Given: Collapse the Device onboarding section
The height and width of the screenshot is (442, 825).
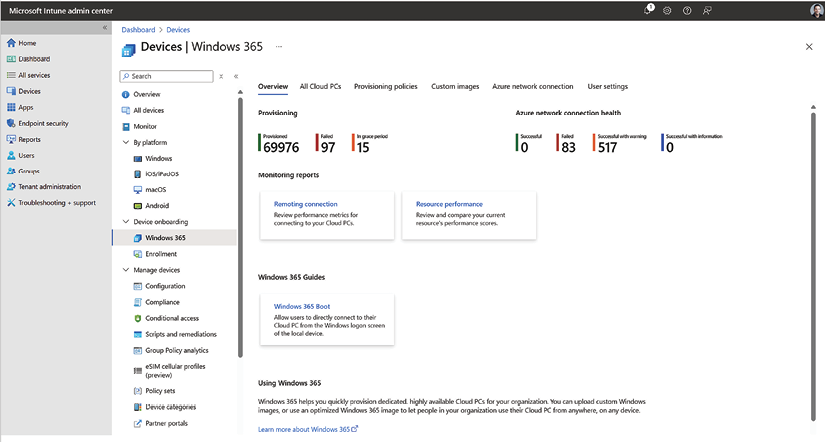Looking at the screenshot, I should (x=126, y=222).
